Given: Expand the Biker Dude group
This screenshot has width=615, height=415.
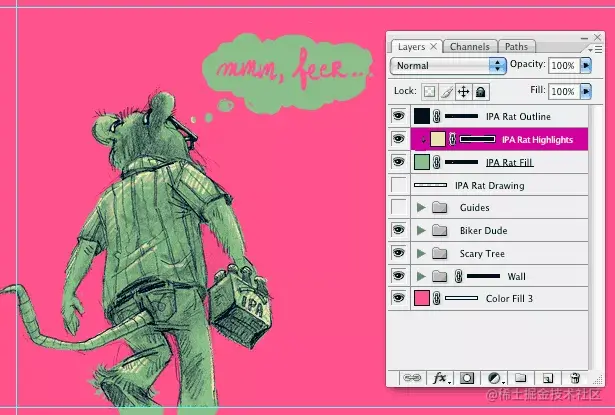Looking at the screenshot, I should click(x=421, y=230).
